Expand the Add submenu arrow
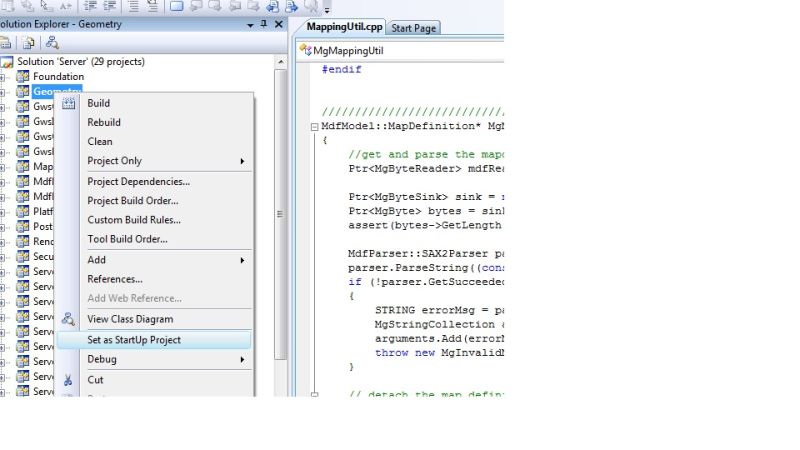The height and width of the screenshot is (450, 800). 242,260
